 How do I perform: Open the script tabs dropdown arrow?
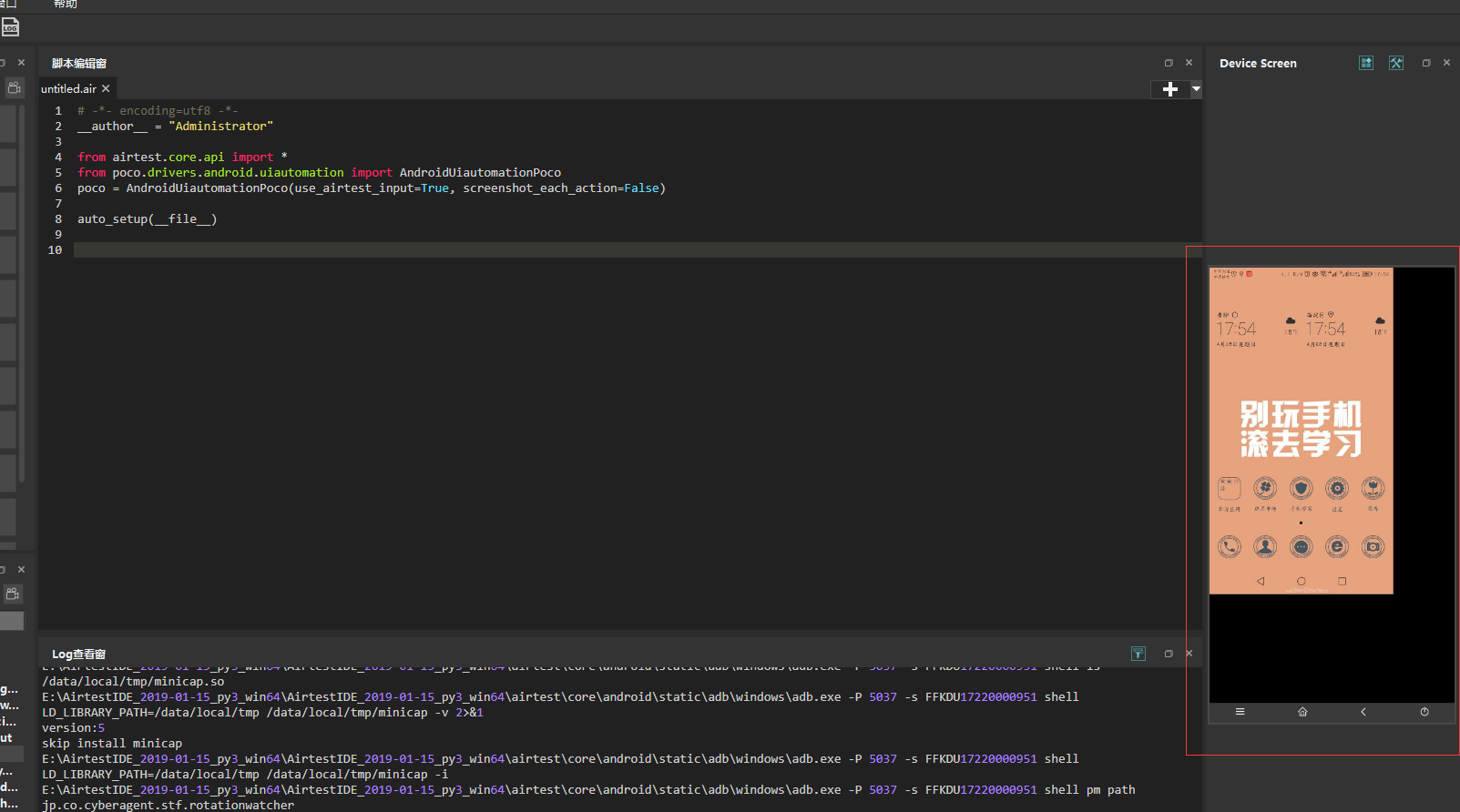pyautogui.click(x=1196, y=89)
